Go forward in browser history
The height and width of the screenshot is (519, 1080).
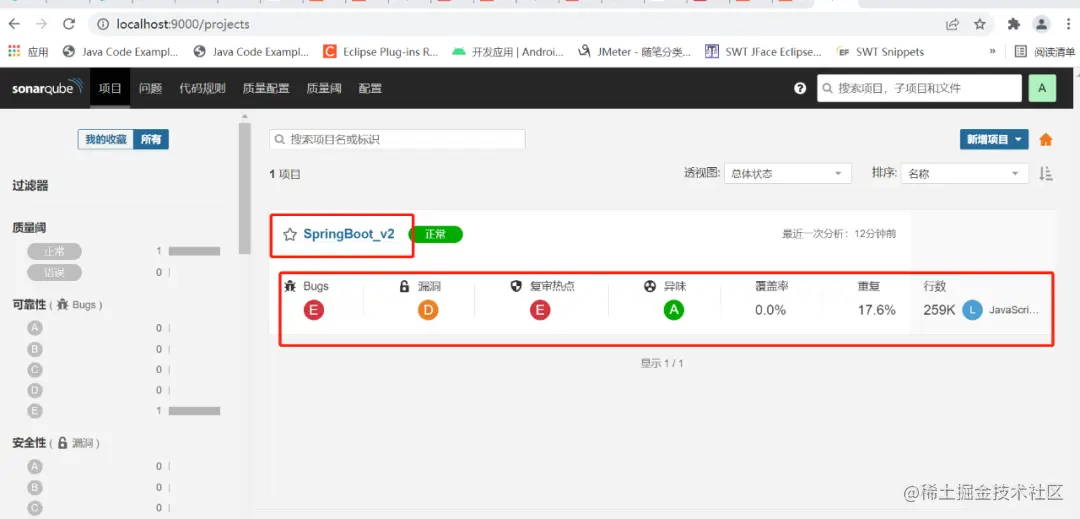coord(41,24)
